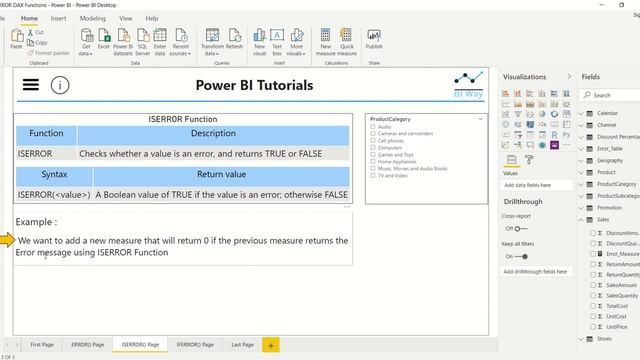This screenshot has height=360, width=640.
Task: Click the Paste icon in the Clipboard group
Action: point(16,36)
